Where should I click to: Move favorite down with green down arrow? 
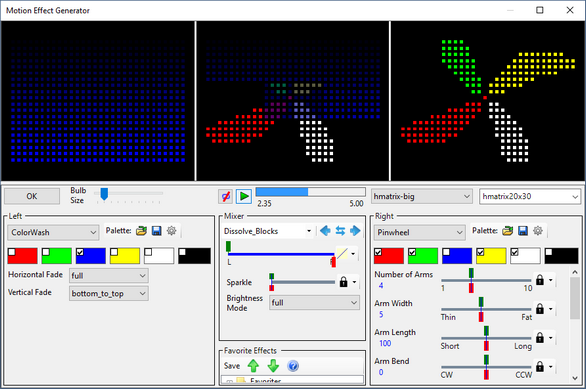273,365
